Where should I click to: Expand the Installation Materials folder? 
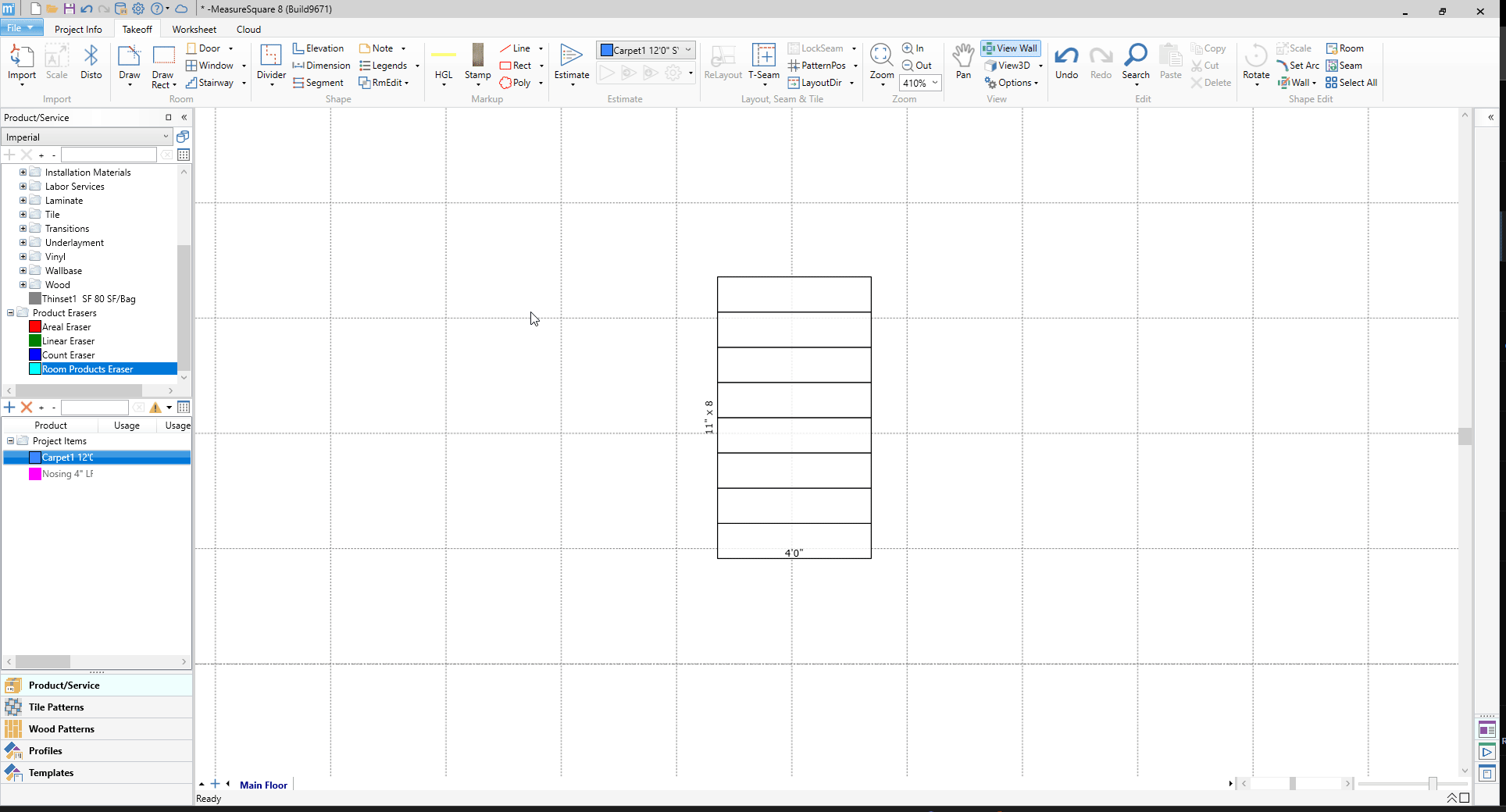click(23, 173)
